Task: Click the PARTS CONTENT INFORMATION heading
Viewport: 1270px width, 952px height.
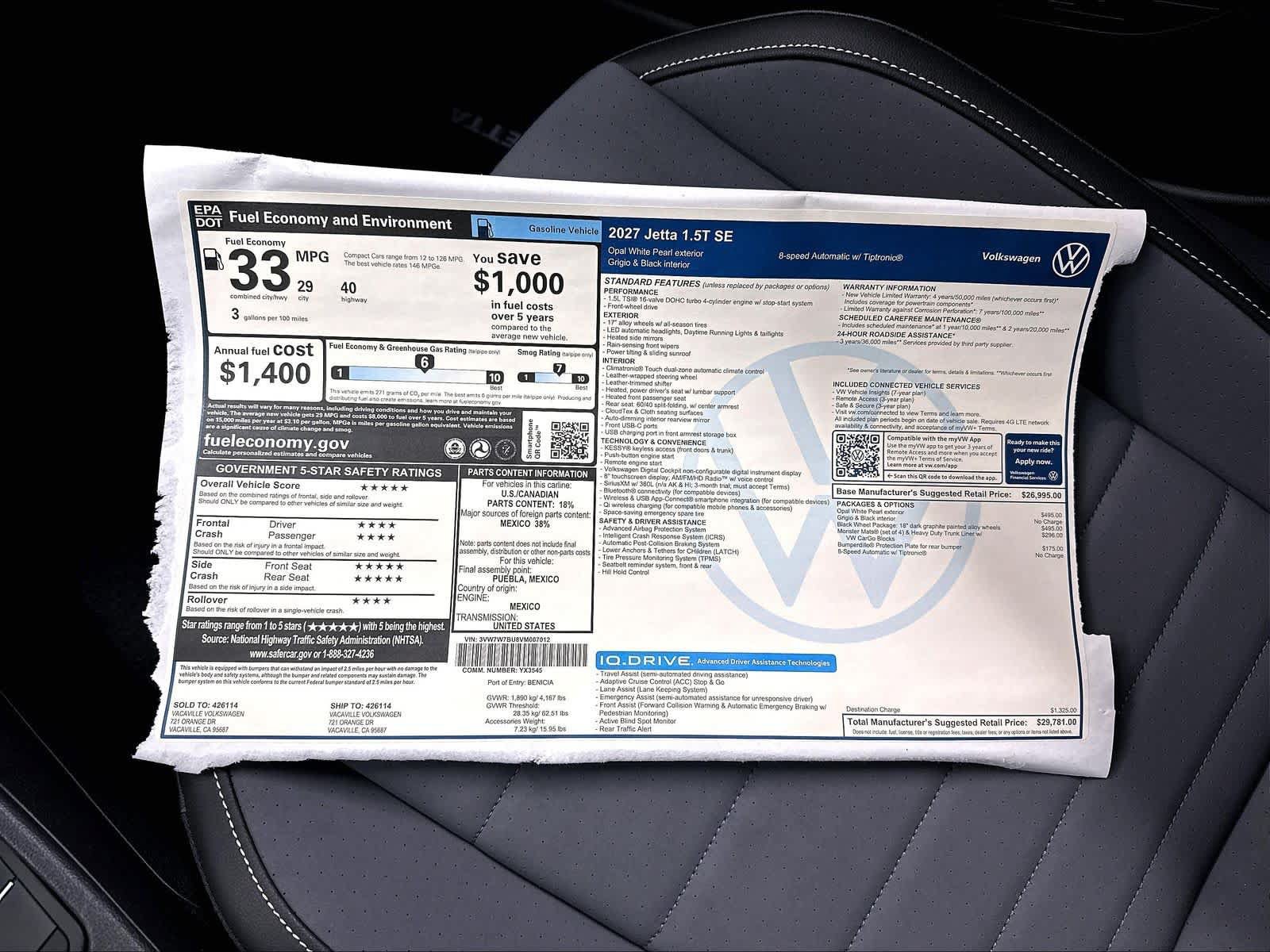Action: coord(527,474)
